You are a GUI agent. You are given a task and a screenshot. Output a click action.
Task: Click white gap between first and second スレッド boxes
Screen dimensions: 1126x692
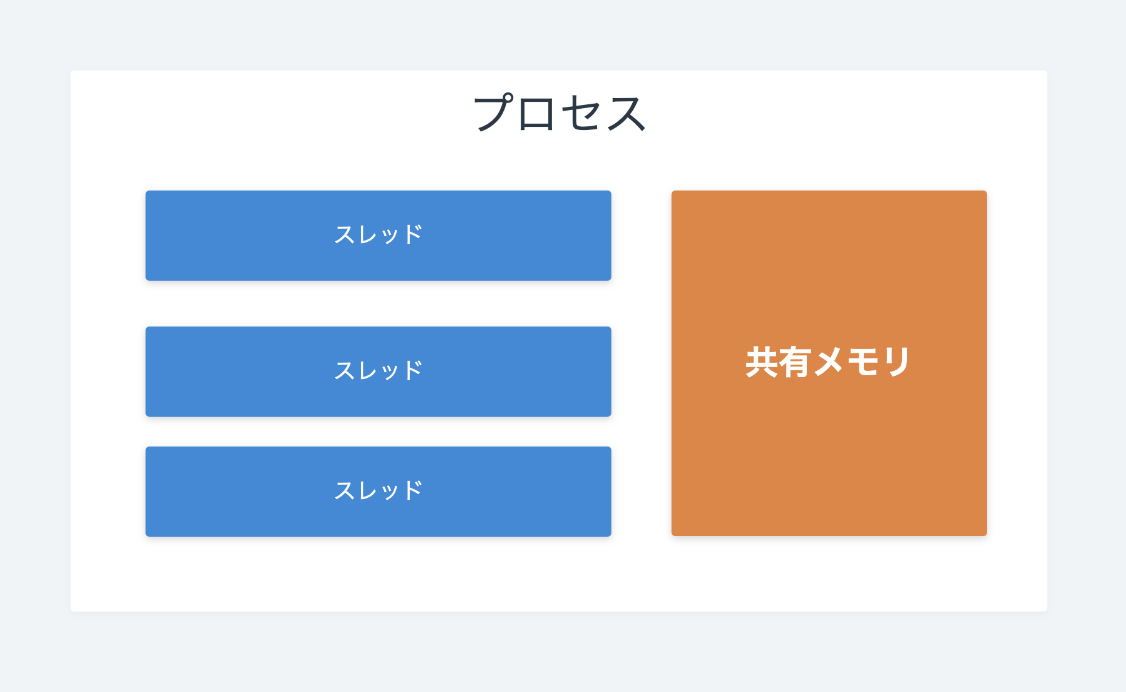[378, 304]
